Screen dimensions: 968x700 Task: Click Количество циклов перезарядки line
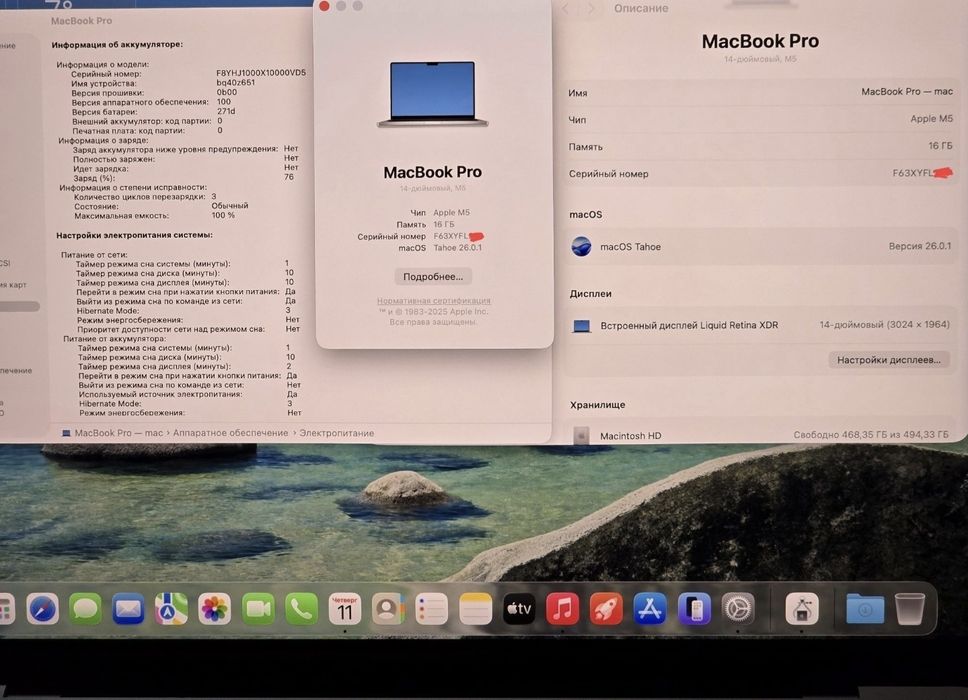[145, 196]
